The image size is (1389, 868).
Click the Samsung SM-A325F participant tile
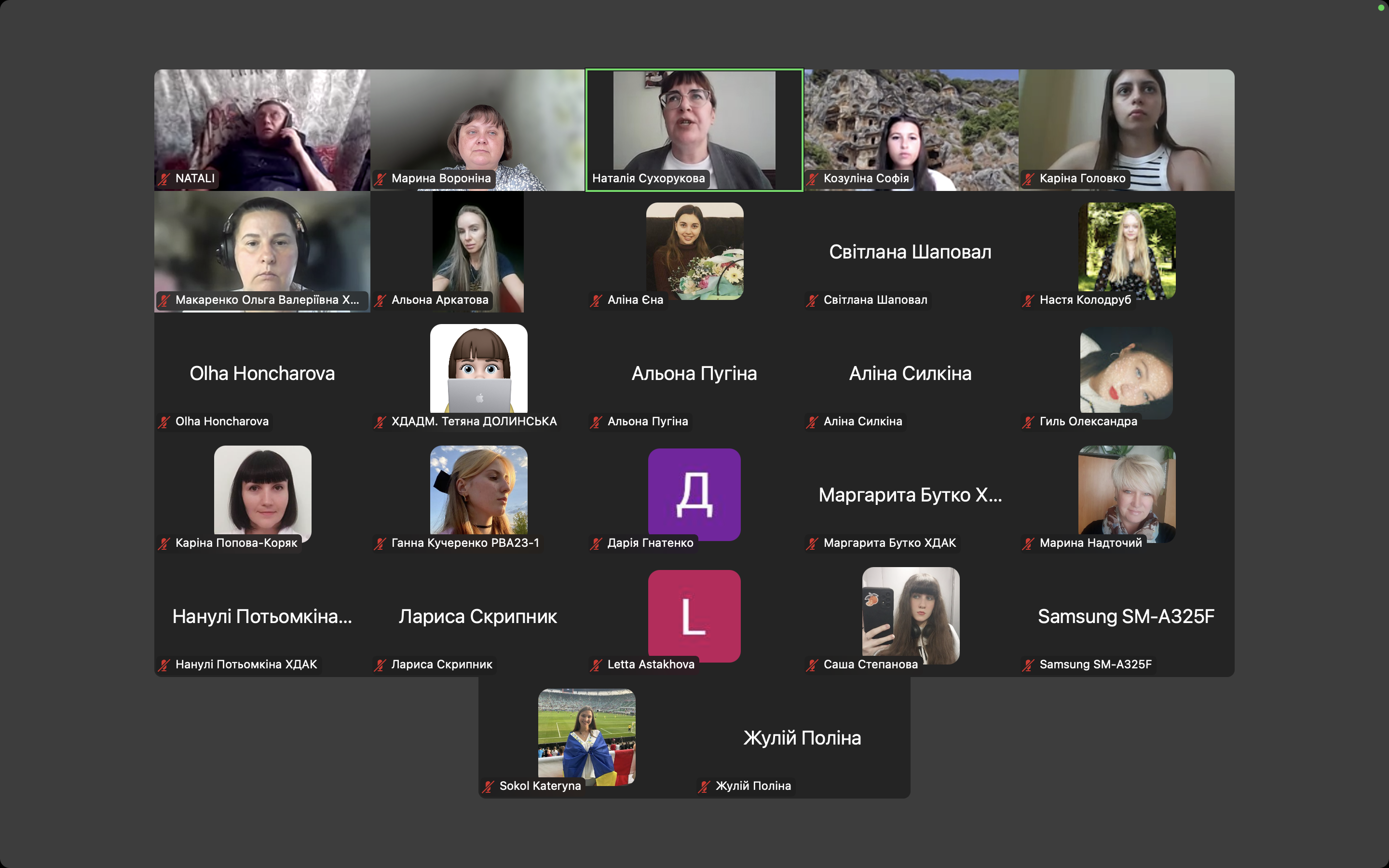tap(1126, 617)
